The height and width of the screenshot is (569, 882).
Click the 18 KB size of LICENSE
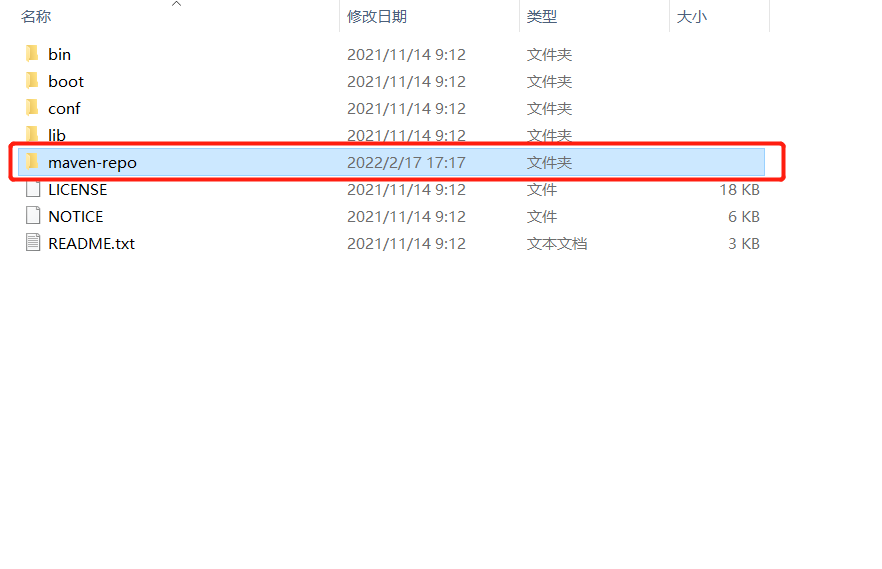tap(740, 189)
